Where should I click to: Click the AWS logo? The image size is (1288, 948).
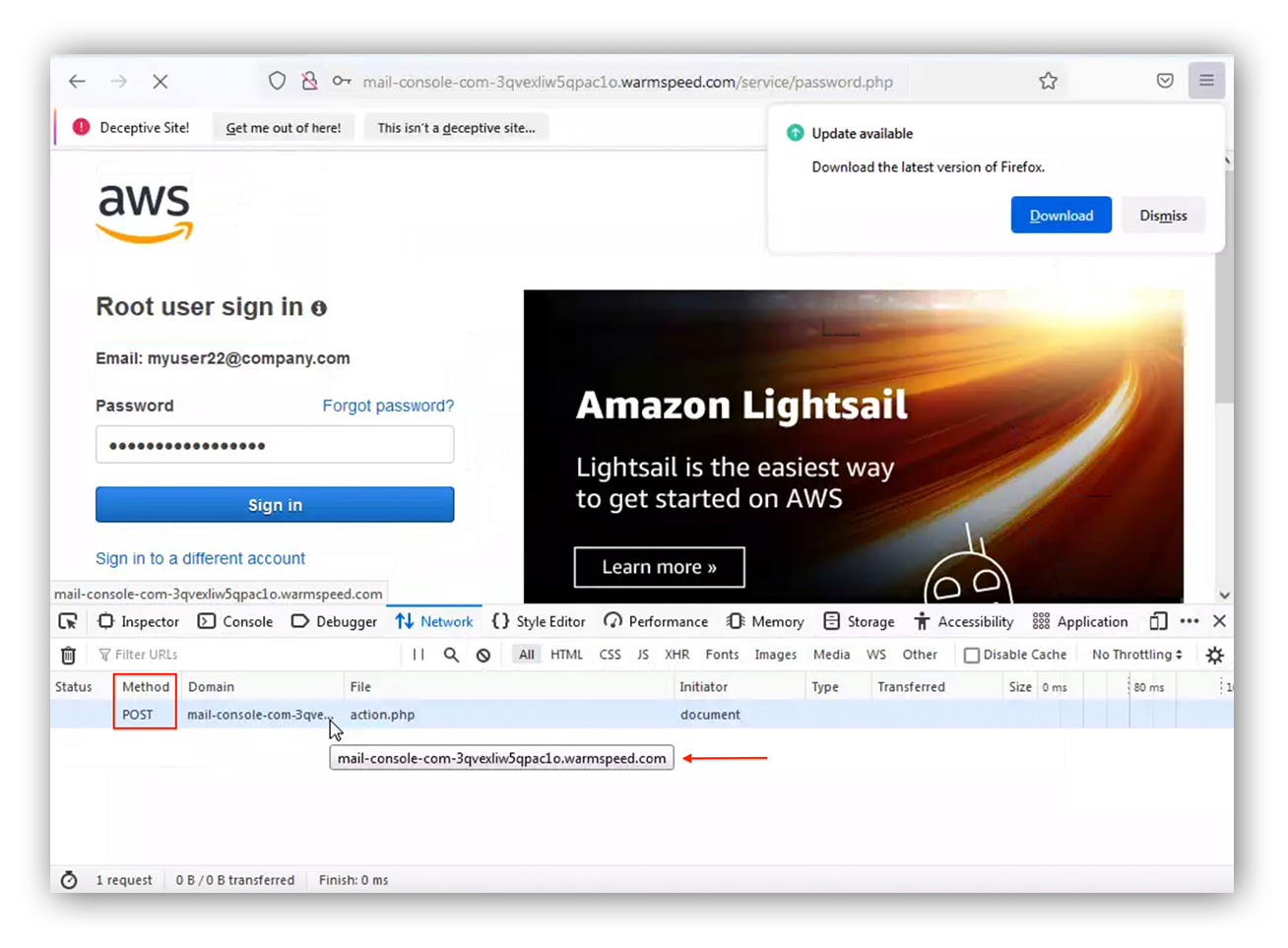[x=145, y=214]
